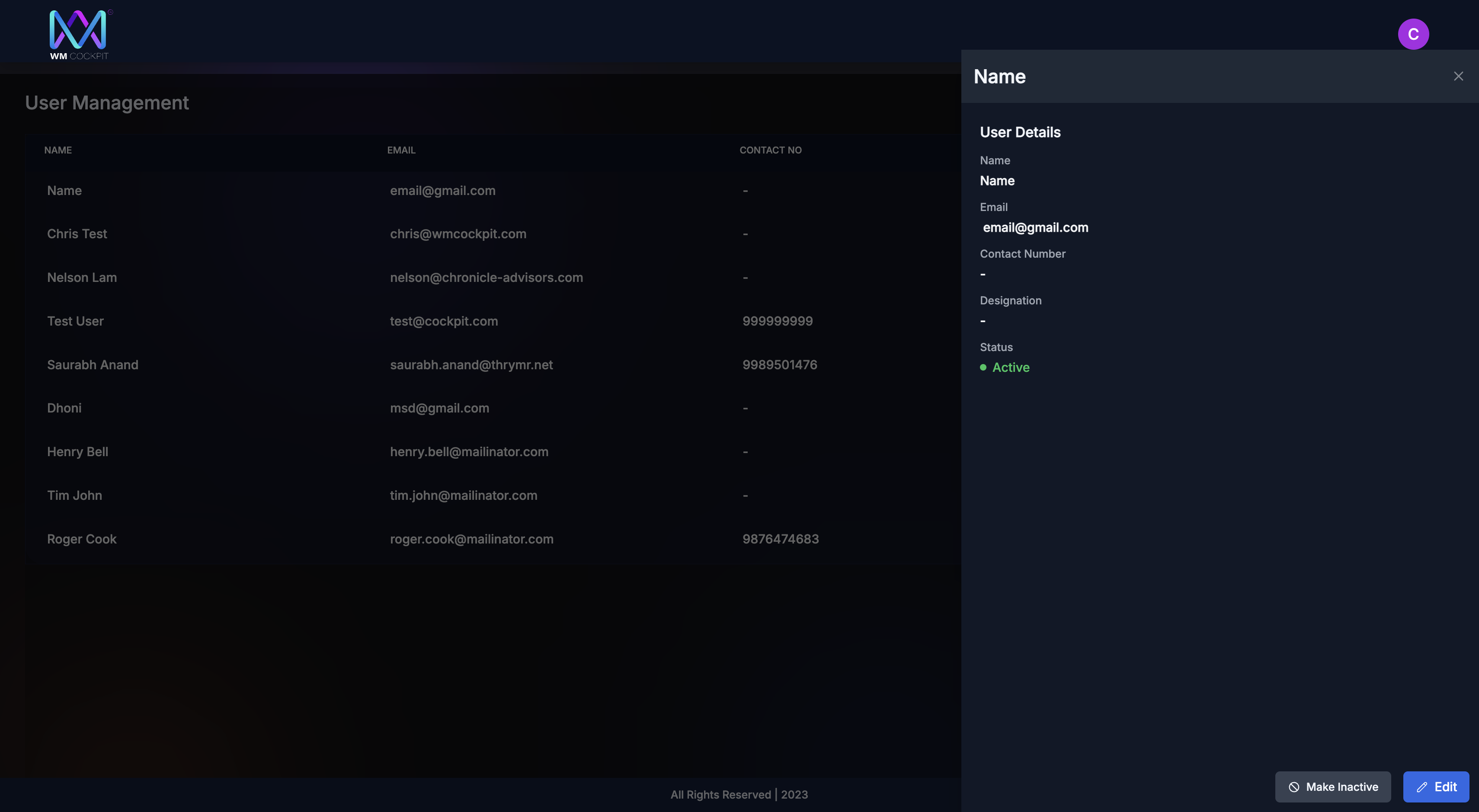Click the Make Inactive button
This screenshot has height=812, width=1479.
[1332, 787]
